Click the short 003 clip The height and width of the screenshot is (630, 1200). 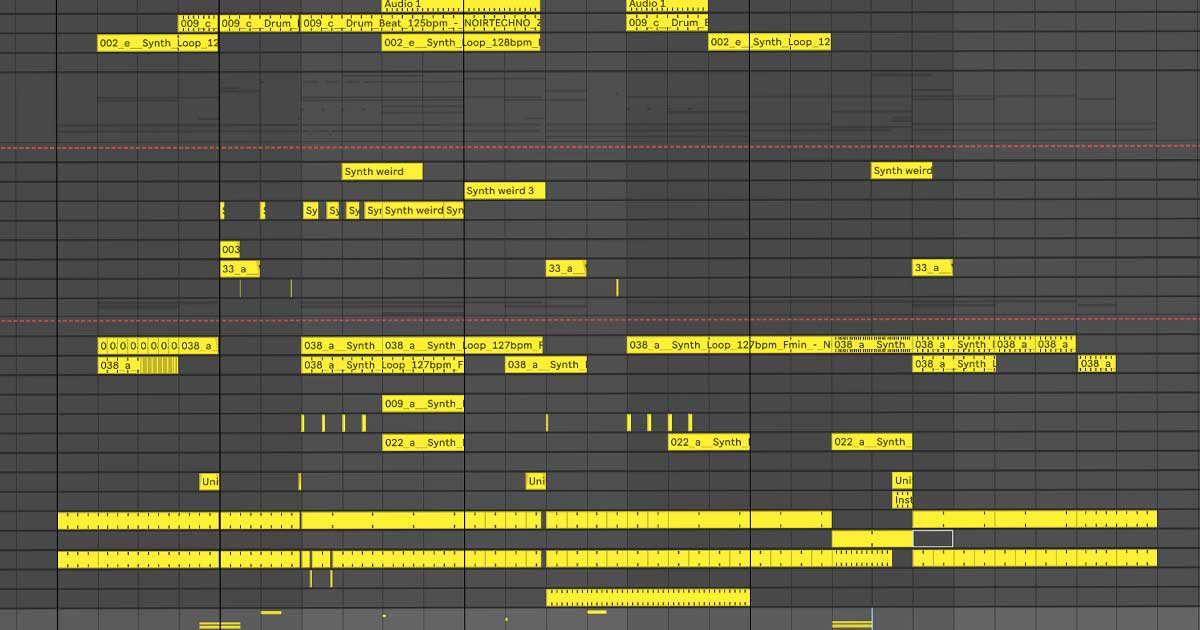point(230,249)
